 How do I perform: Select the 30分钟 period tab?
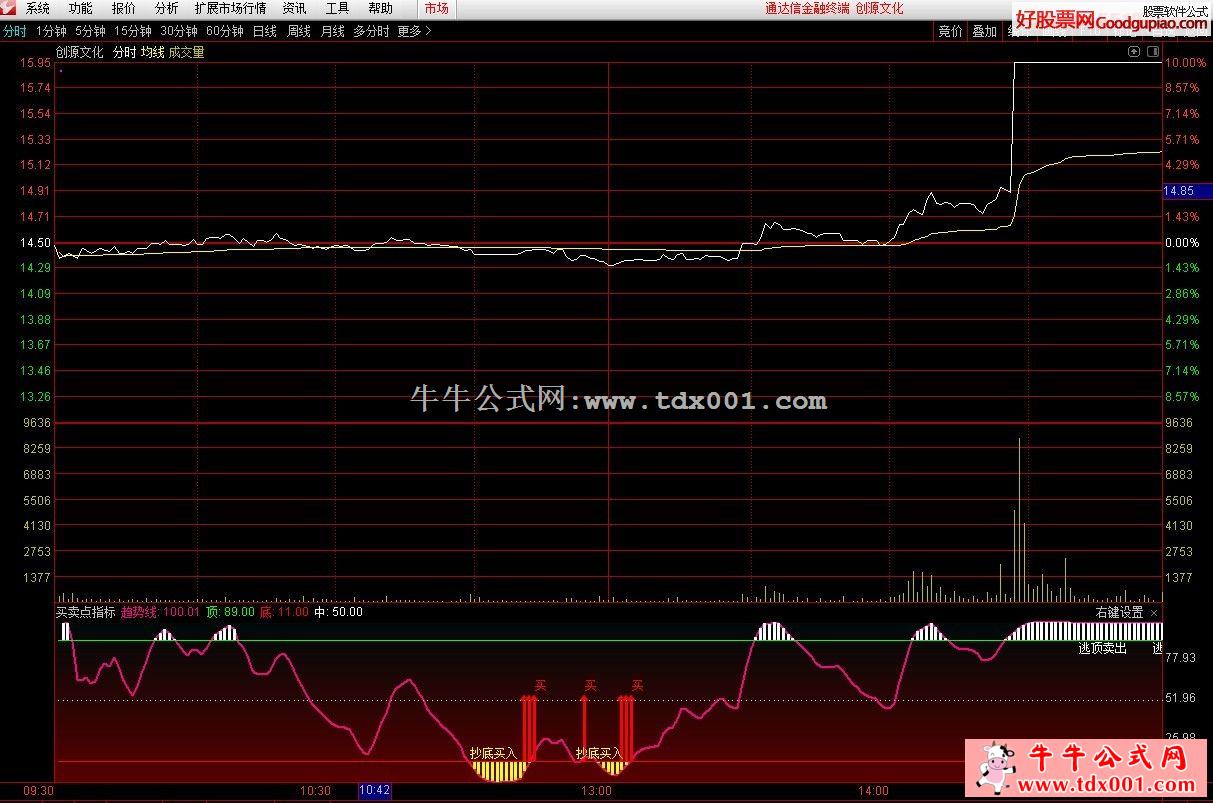point(179,31)
